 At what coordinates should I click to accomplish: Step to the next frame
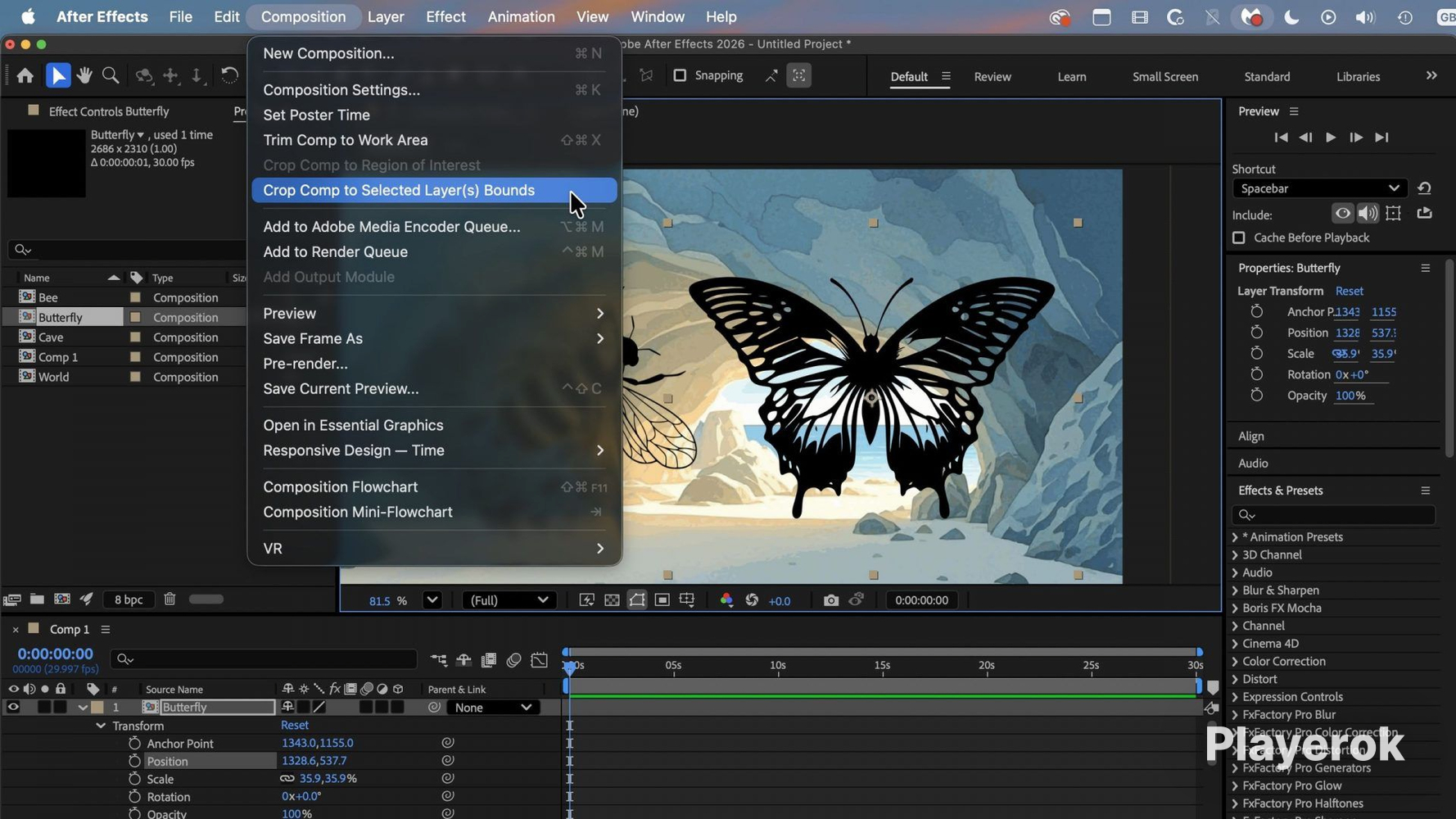(x=1356, y=138)
